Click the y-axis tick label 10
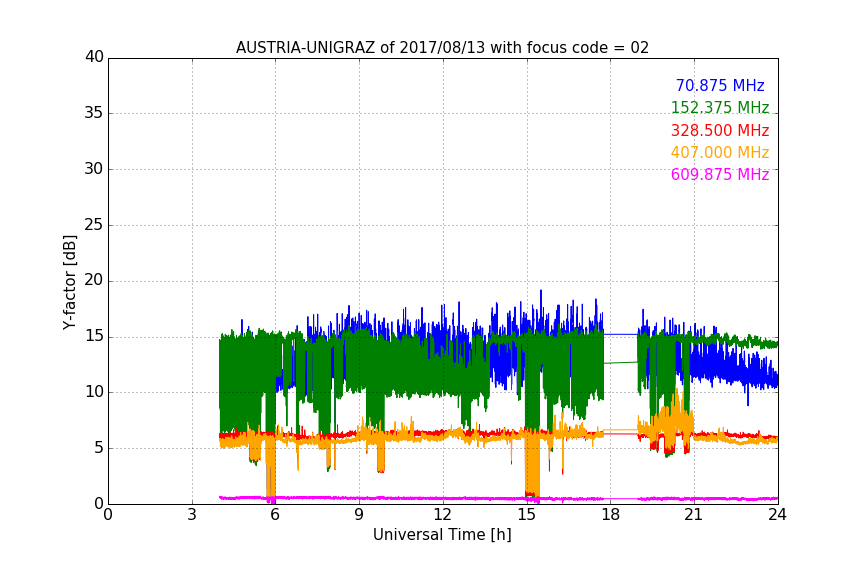 [94, 392]
